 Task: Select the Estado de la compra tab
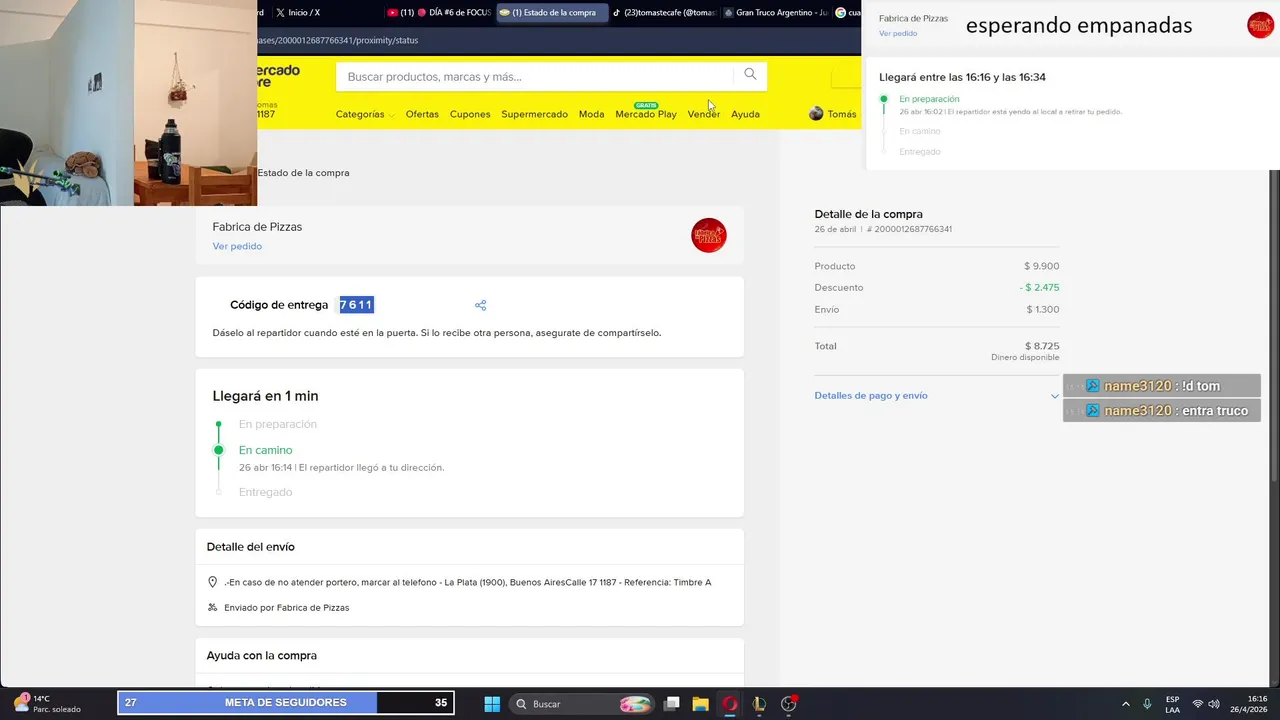551,12
